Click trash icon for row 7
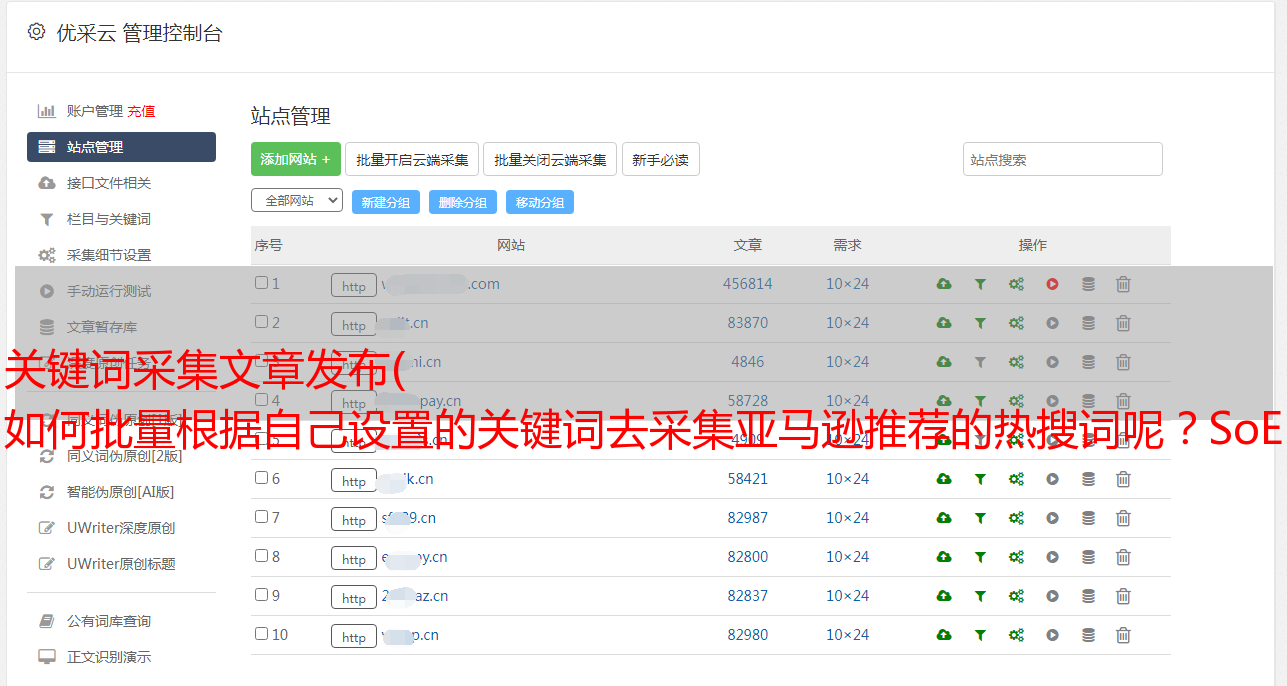 click(x=1123, y=518)
